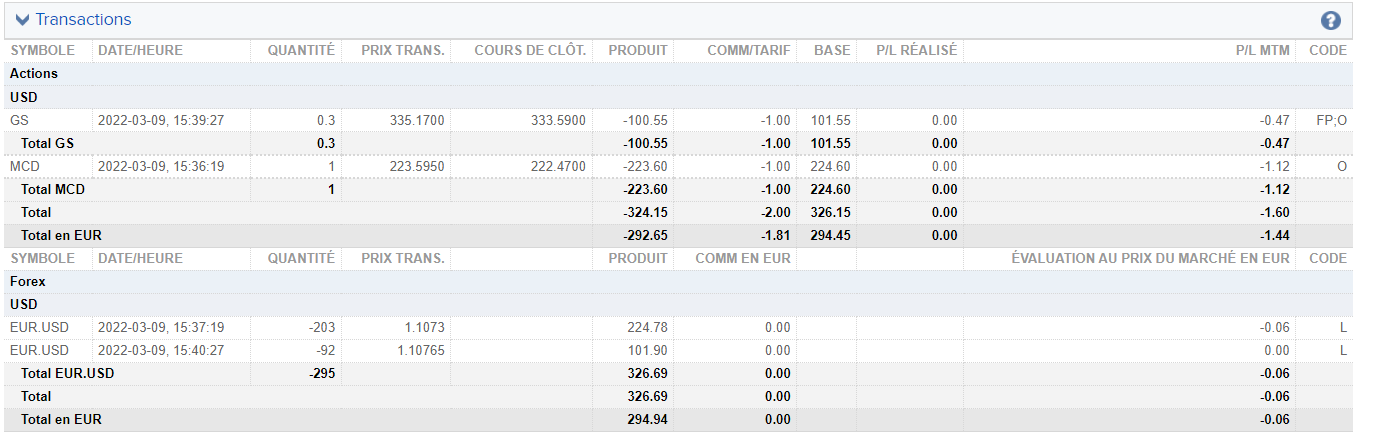
Task: Click the COMM/TARIF column header
Action: click(748, 50)
